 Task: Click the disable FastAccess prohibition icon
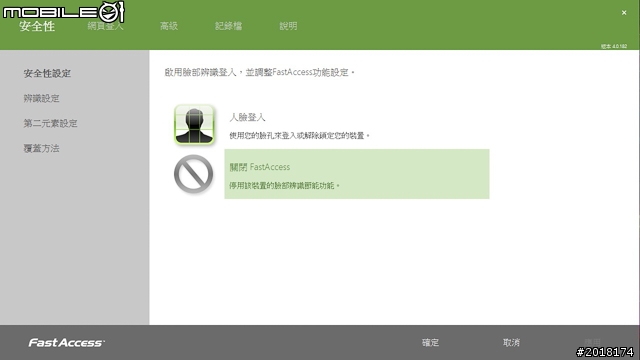pos(193,174)
